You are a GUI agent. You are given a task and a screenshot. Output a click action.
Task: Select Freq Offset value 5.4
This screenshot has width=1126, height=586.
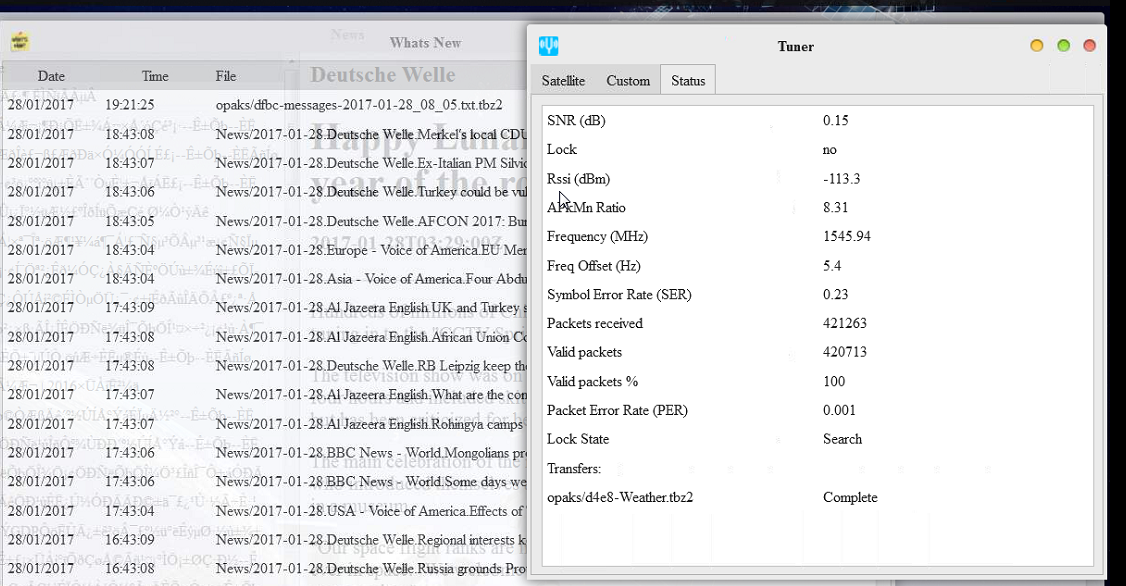point(832,266)
